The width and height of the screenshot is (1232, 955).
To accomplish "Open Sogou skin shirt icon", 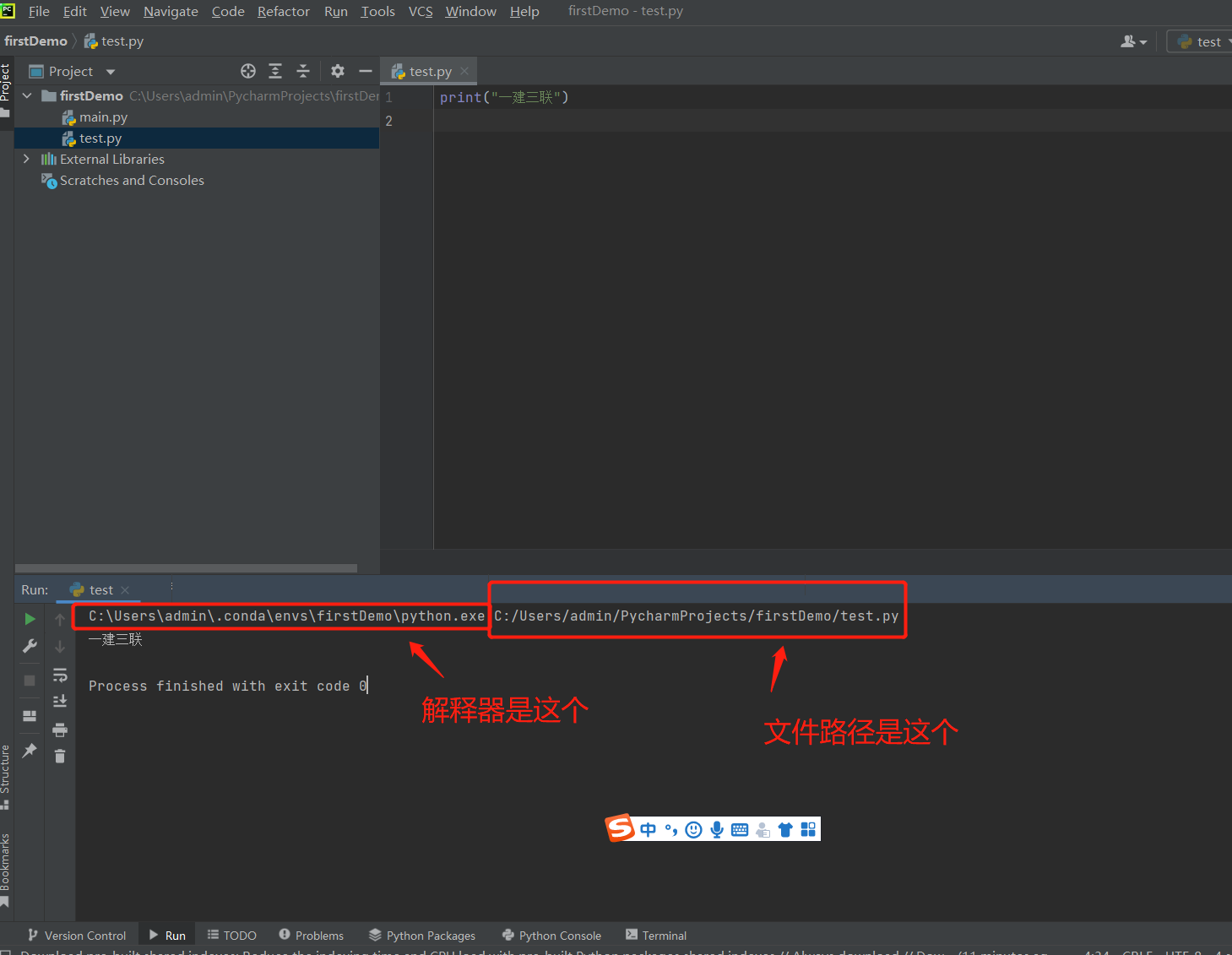I will pos(785,829).
